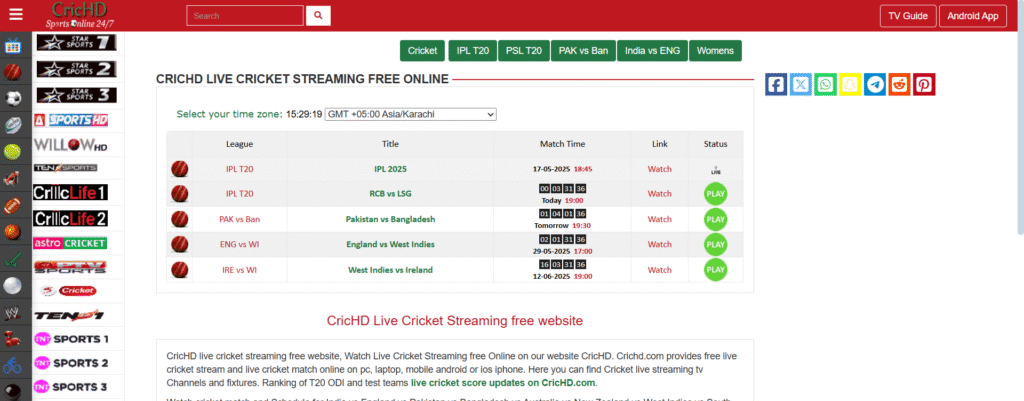1024x401 pixels.
Task: Share page on Facebook
Action: (x=776, y=84)
